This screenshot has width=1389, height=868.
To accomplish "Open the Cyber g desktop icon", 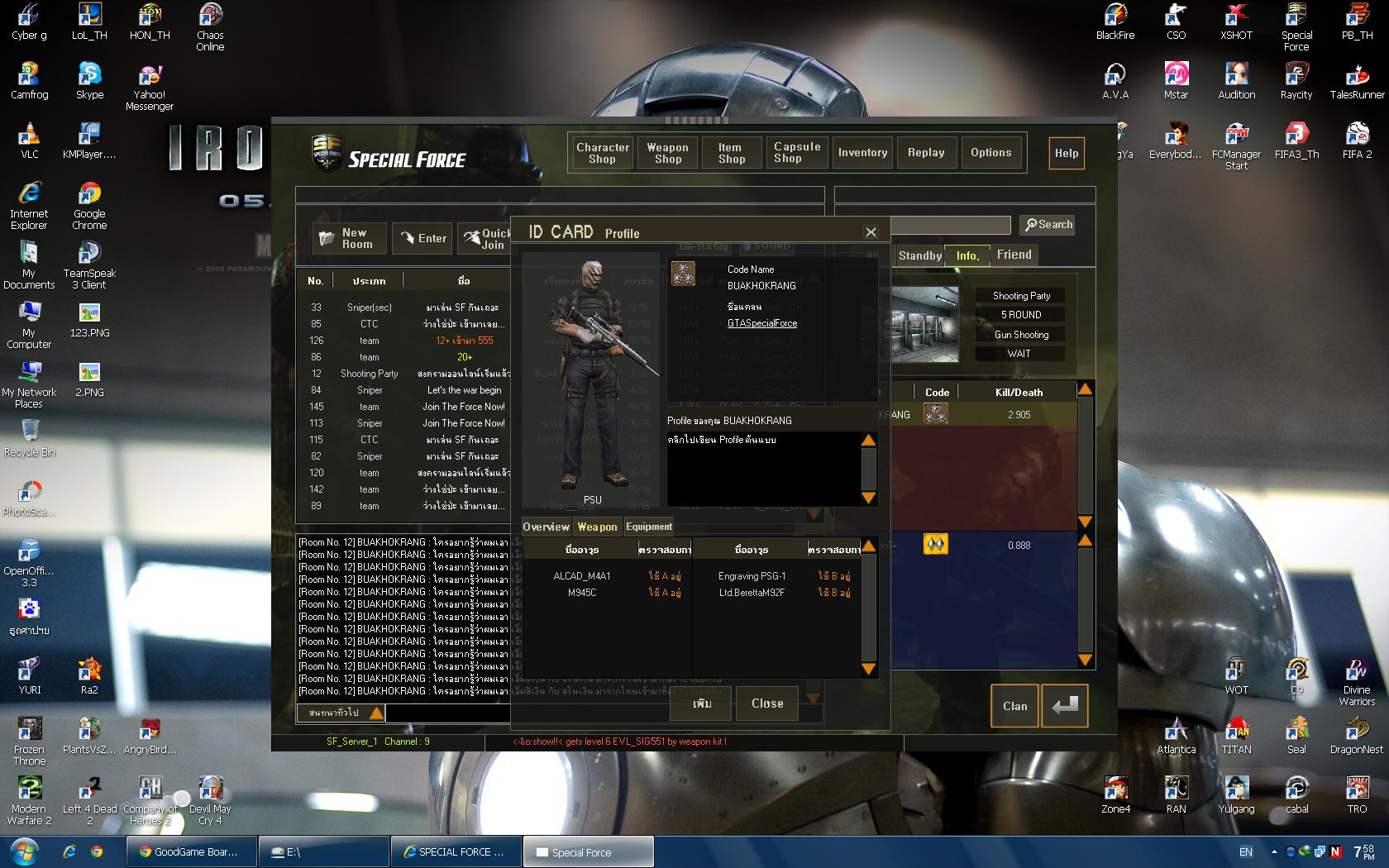I will pos(29,22).
